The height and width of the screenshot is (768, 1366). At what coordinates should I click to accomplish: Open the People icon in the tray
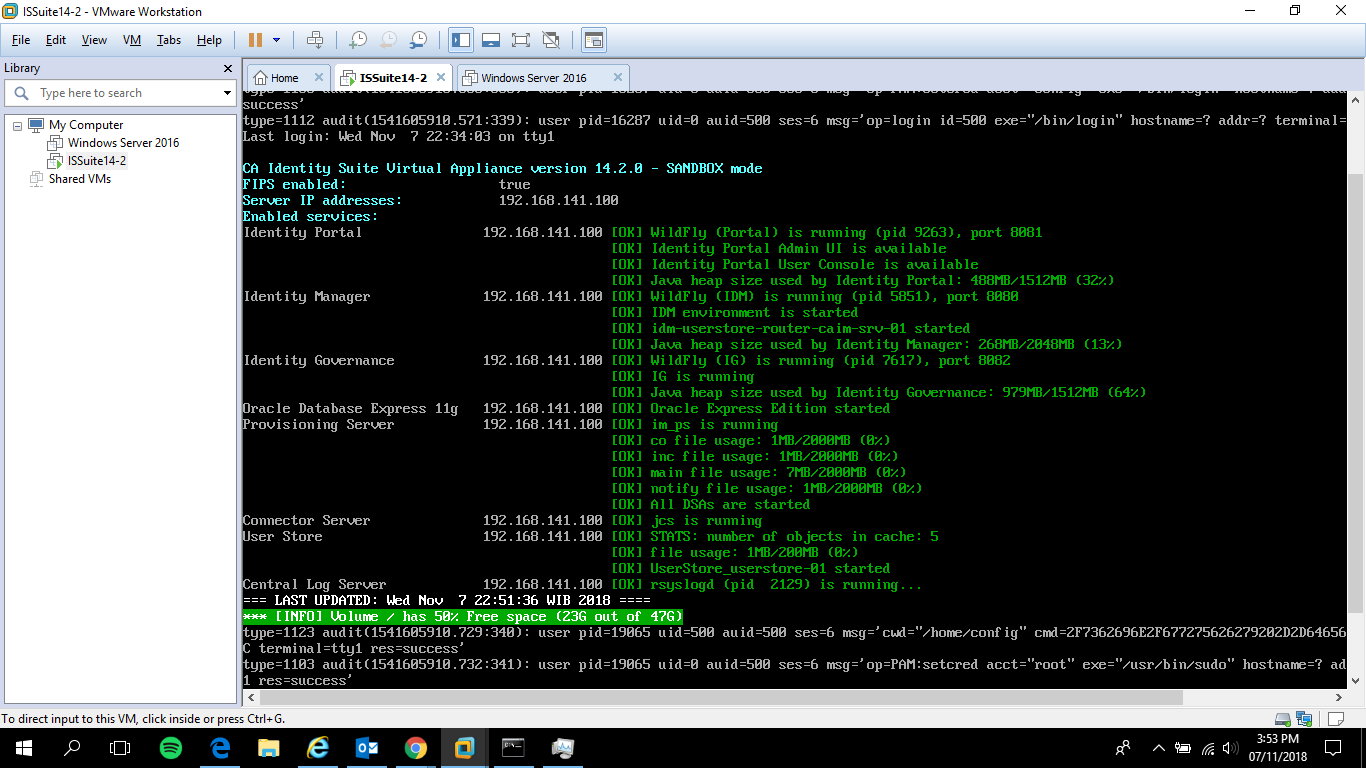click(x=1124, y=747)
